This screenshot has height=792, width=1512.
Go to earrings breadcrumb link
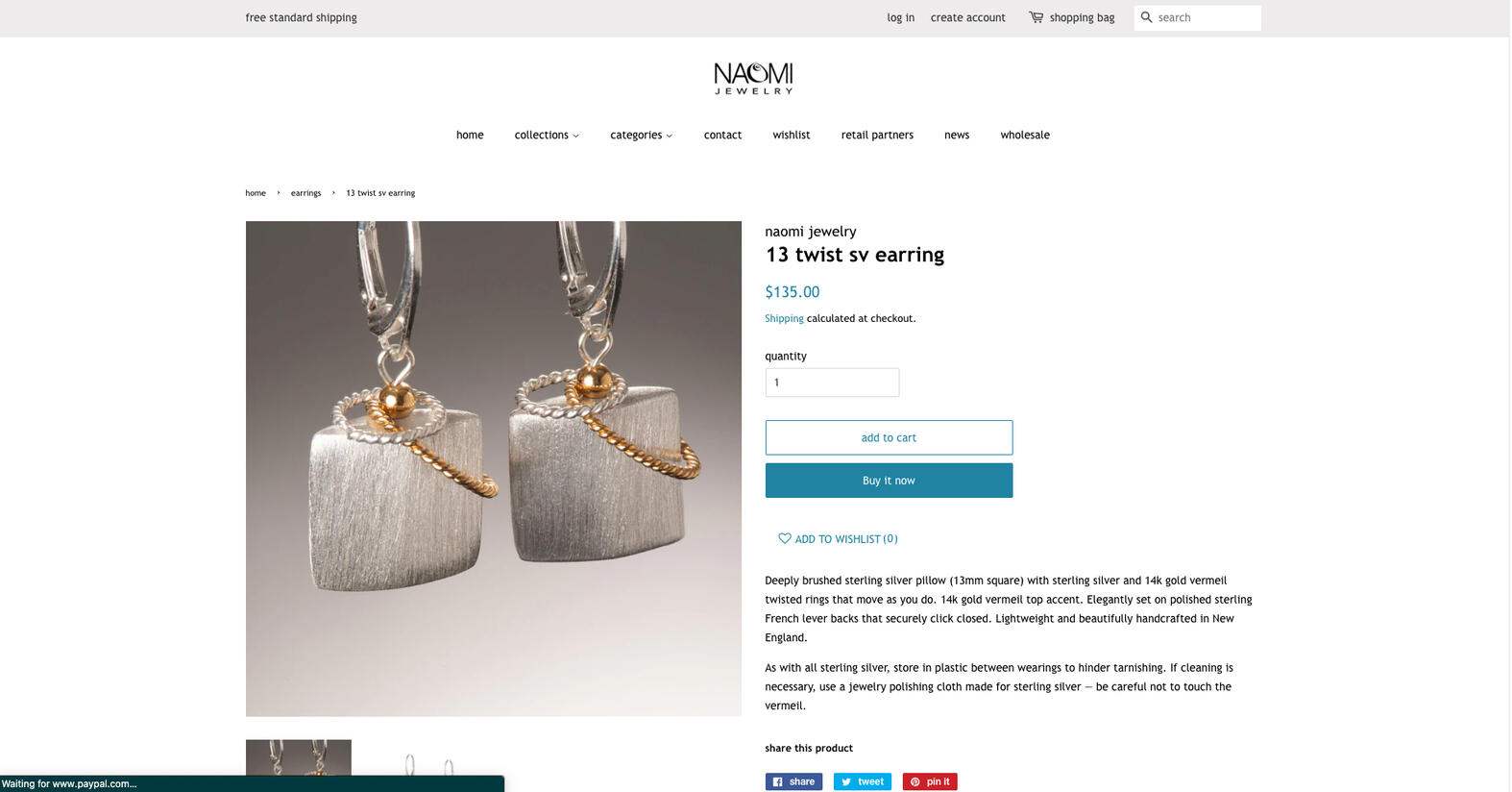pos(305,193)
